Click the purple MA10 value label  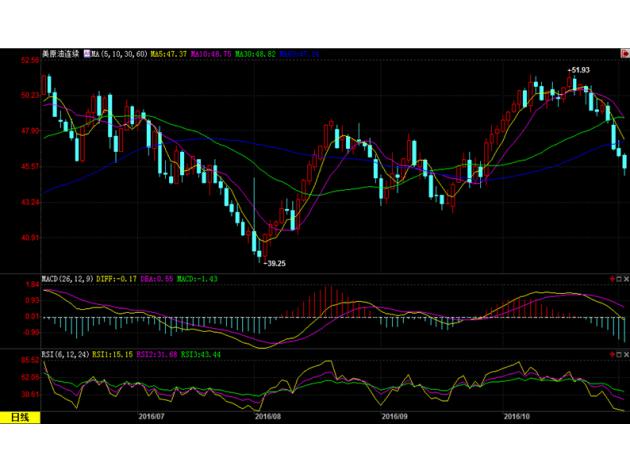(211, 53)
